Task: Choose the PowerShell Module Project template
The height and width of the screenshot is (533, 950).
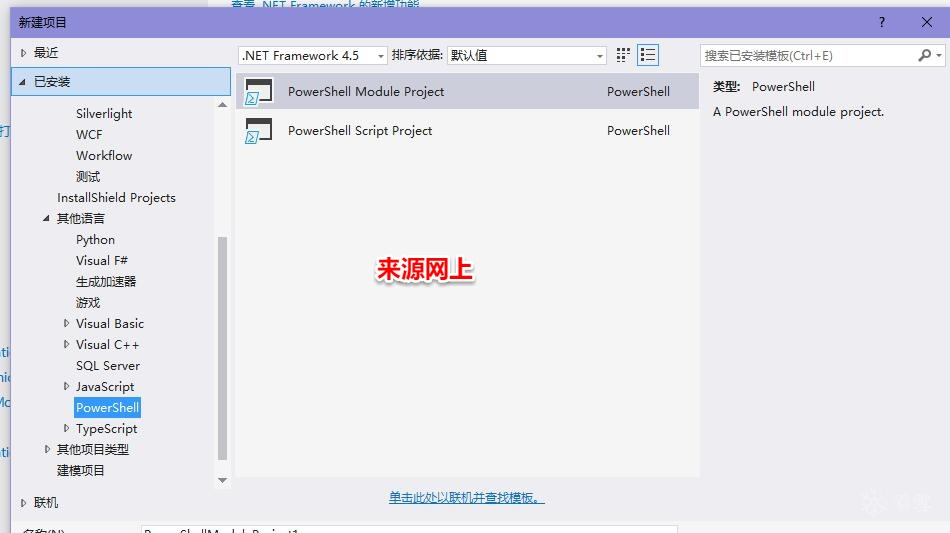Action: click(x=467, y=91)
